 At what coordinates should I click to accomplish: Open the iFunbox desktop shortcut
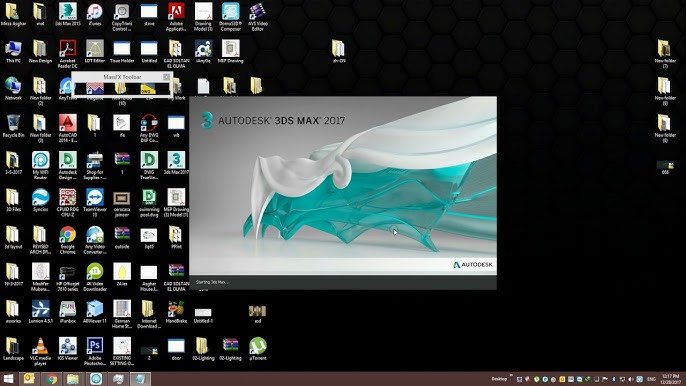point(68,312)
